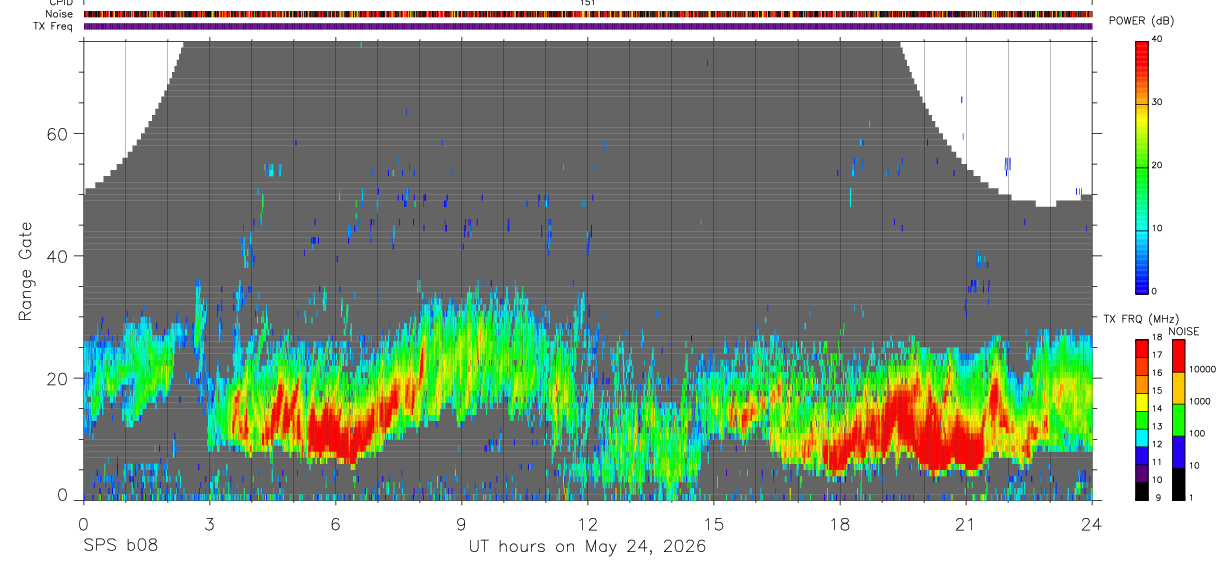Click the TX FRQ (MHz) color bar
This screenshot has height=567, width=1228.
point(1142,420)
